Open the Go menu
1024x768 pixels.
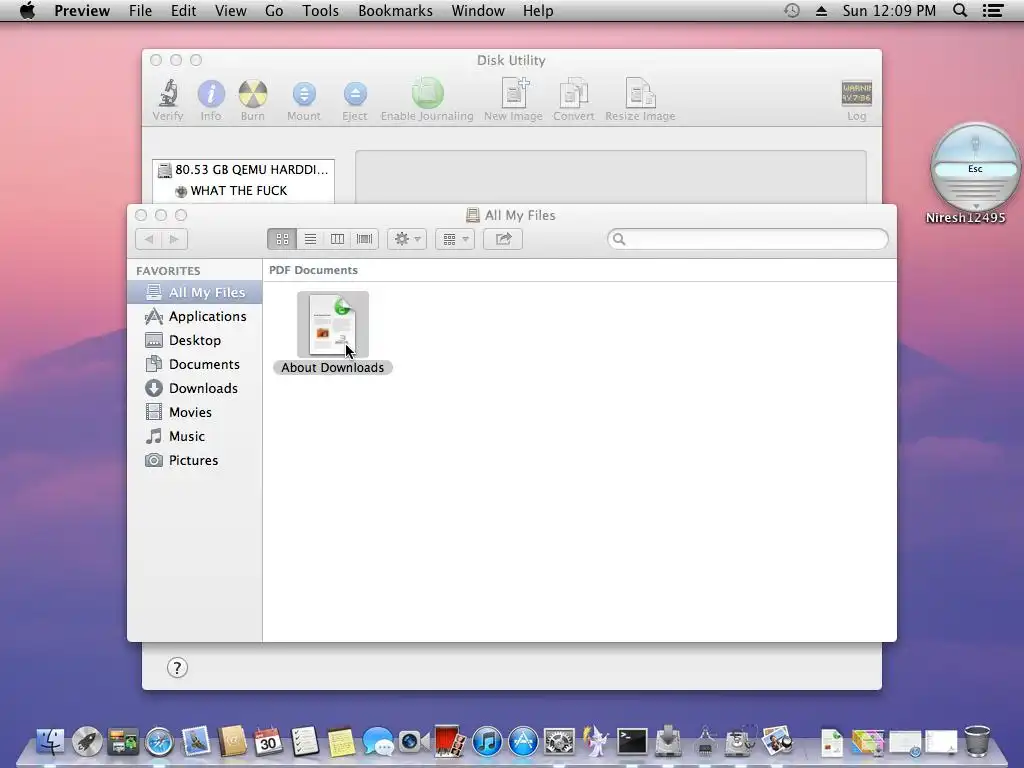click(x=274, y=11)
